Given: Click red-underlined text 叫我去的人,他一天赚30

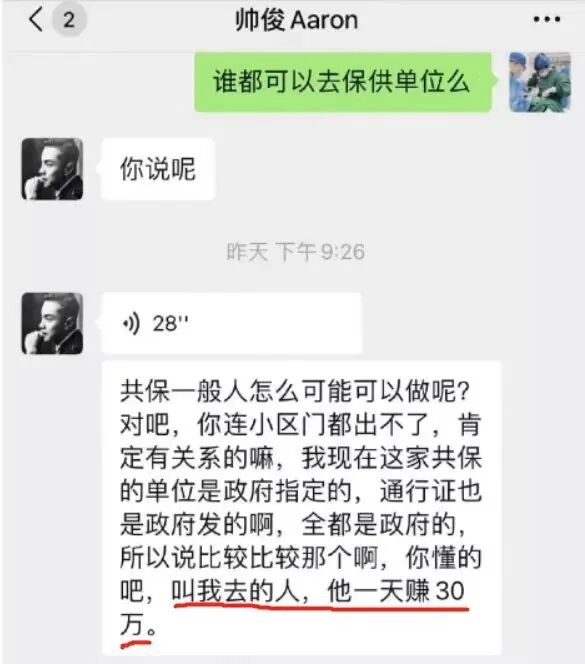Looking at the screenshot, I should [319, 592].
